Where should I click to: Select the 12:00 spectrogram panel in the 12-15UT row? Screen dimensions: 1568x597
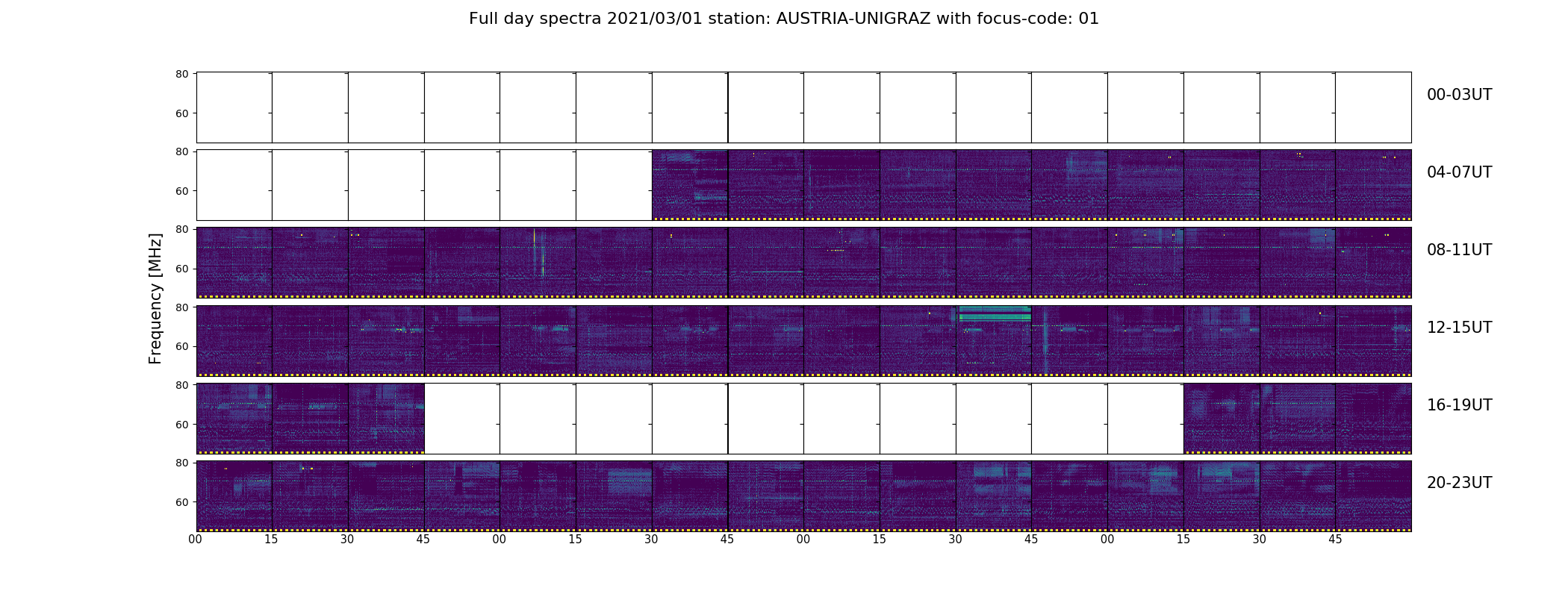click(x=234, y=340)
